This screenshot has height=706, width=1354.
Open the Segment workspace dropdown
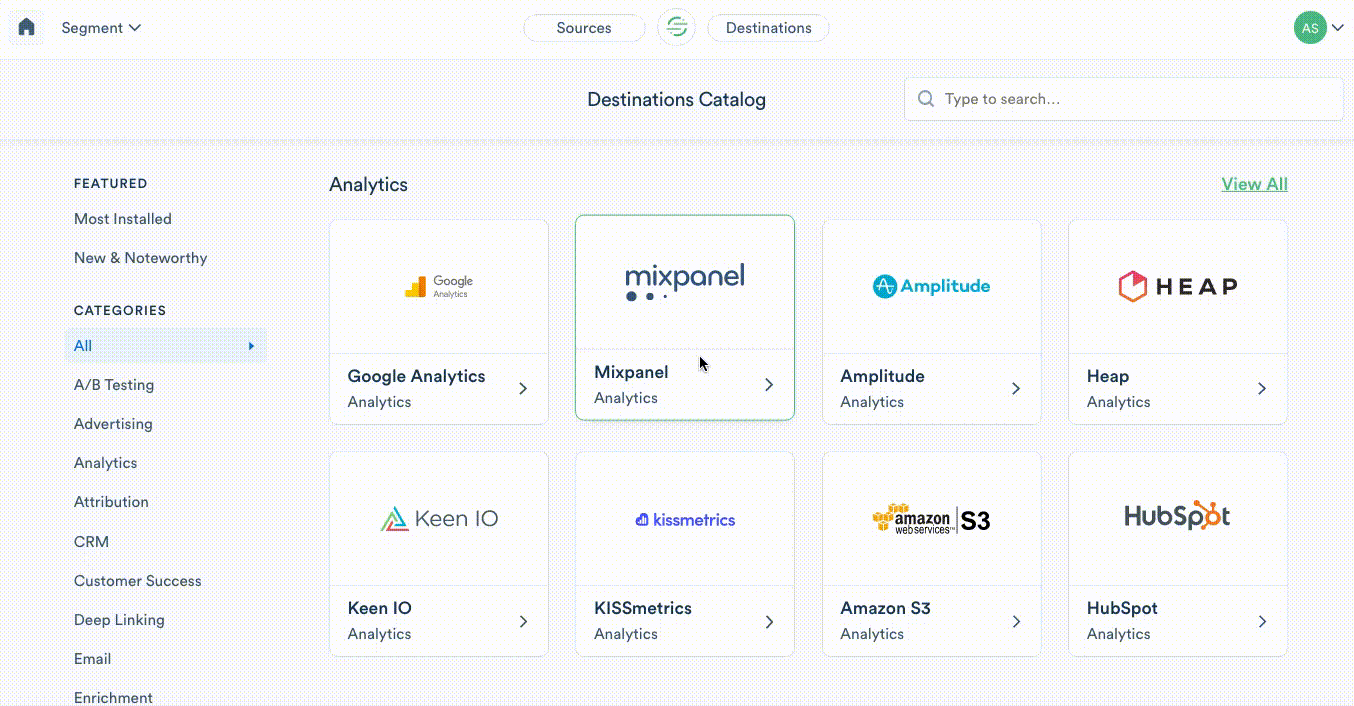[101, 28]
